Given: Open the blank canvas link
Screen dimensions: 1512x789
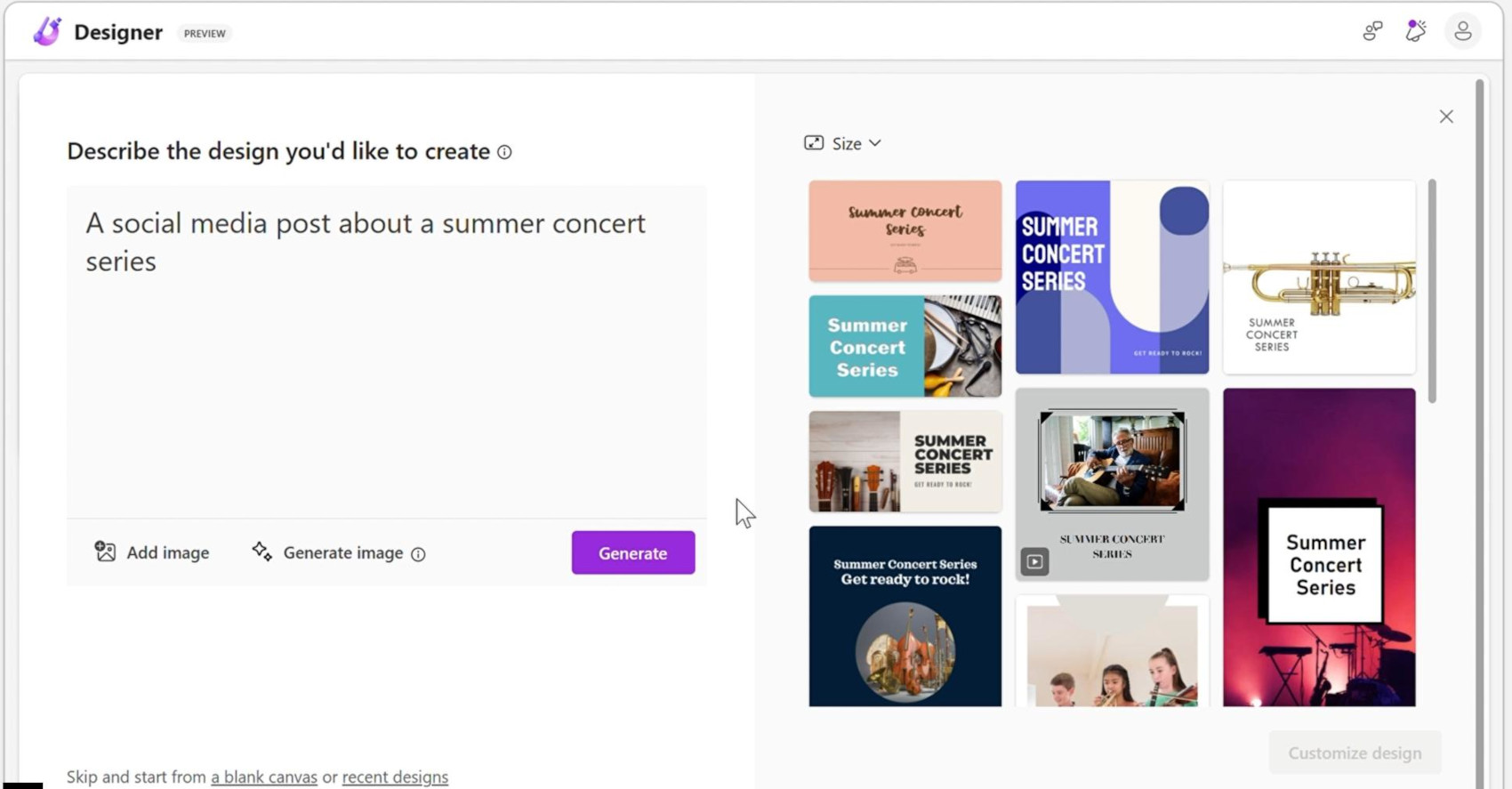Looking at the screenshot, I should coord(263,777).
